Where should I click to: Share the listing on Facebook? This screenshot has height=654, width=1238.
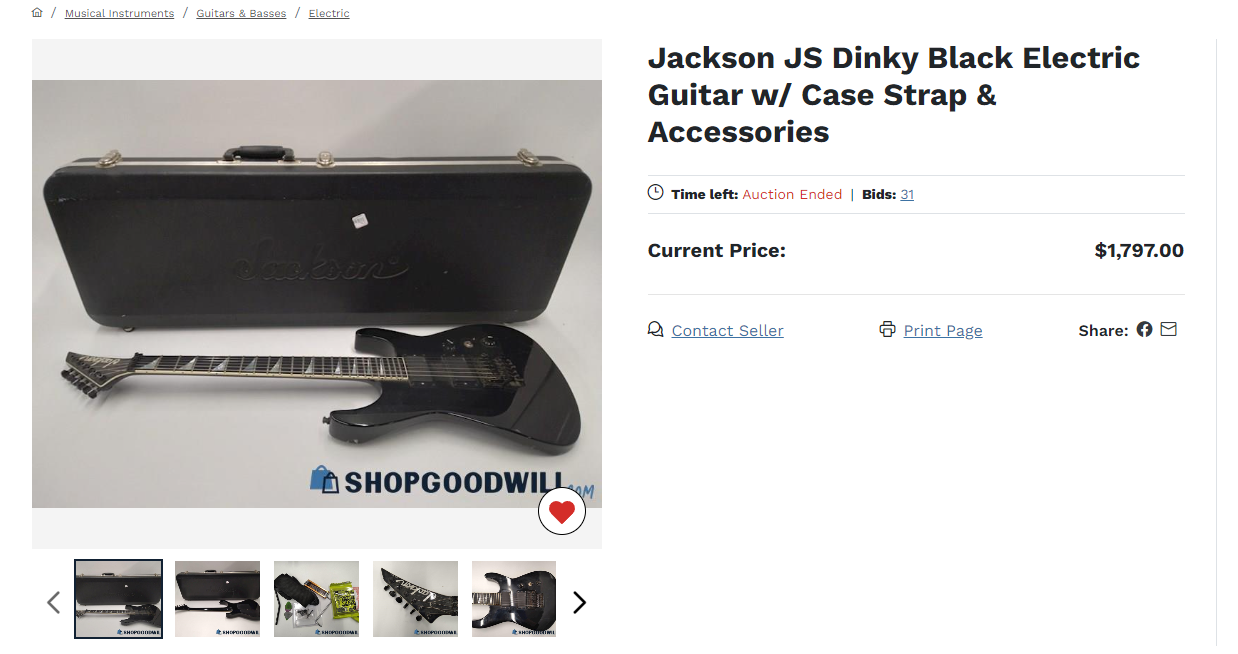(1144, 329)
